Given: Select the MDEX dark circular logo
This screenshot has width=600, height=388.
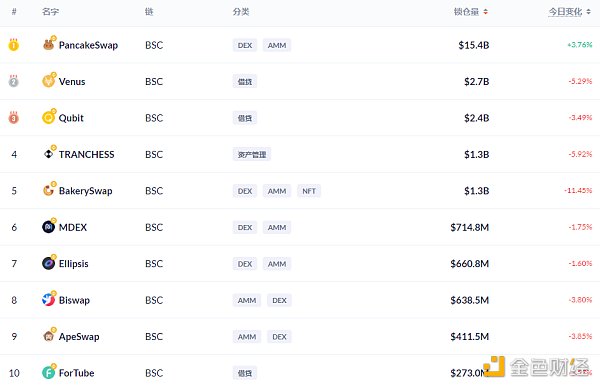Looking at the screenshot, I should point(49,227).
